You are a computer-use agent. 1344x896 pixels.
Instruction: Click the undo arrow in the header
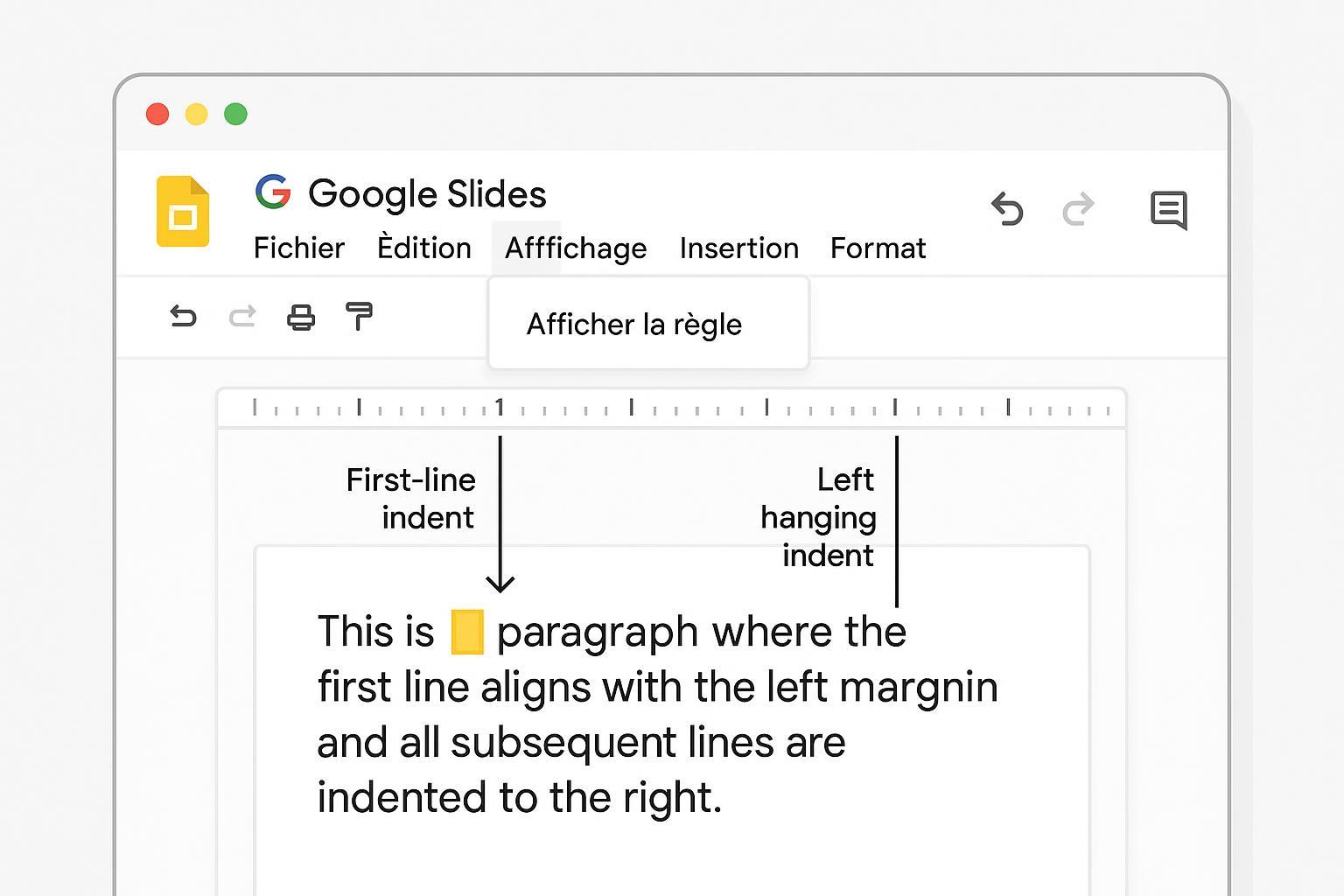pyautogui.click(x=1007, y=209)
